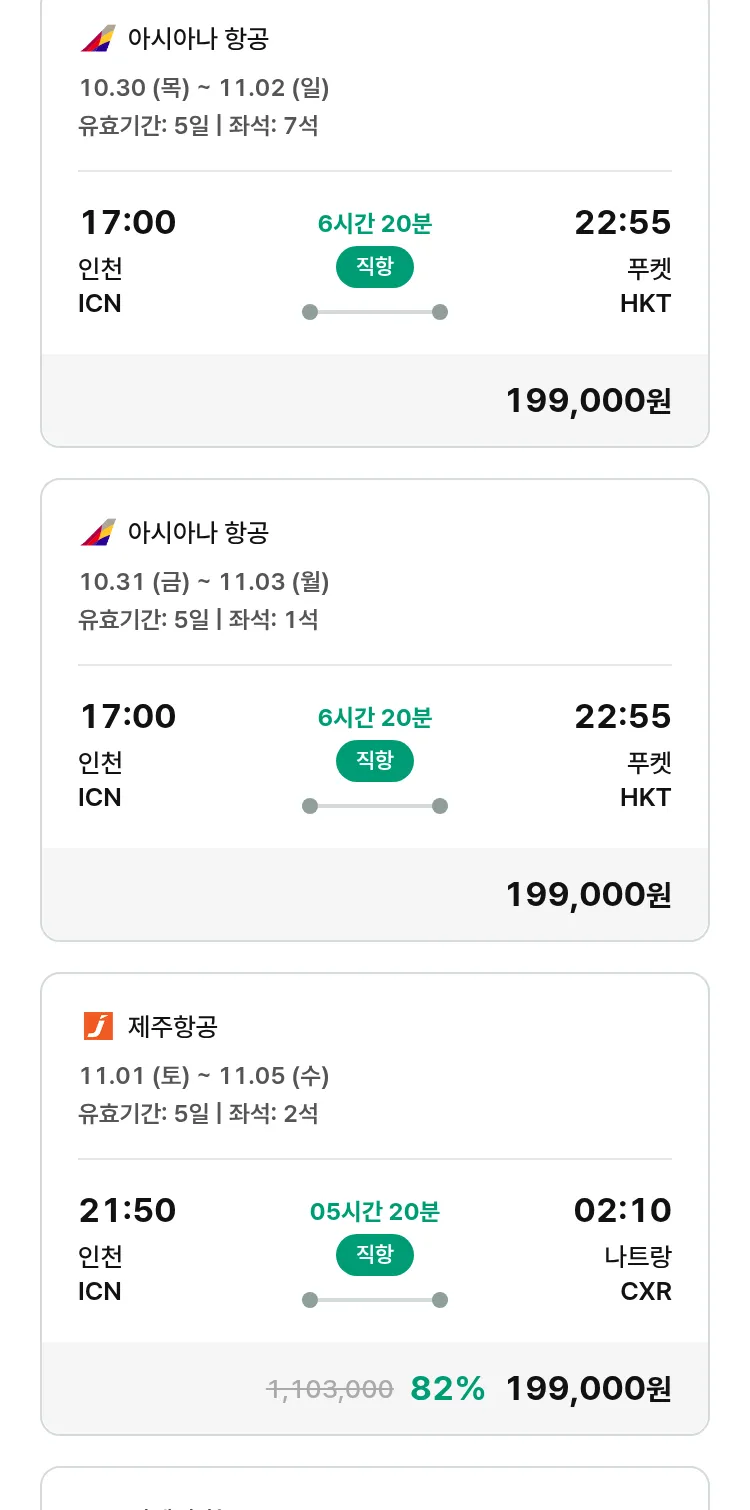Click the 02:10 arrival time
This screenshot has width=750, height=1510.
622,1210
